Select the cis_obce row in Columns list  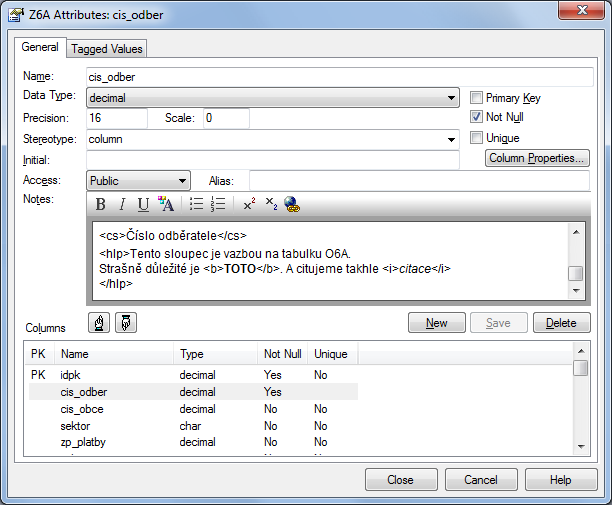point(82,409)
